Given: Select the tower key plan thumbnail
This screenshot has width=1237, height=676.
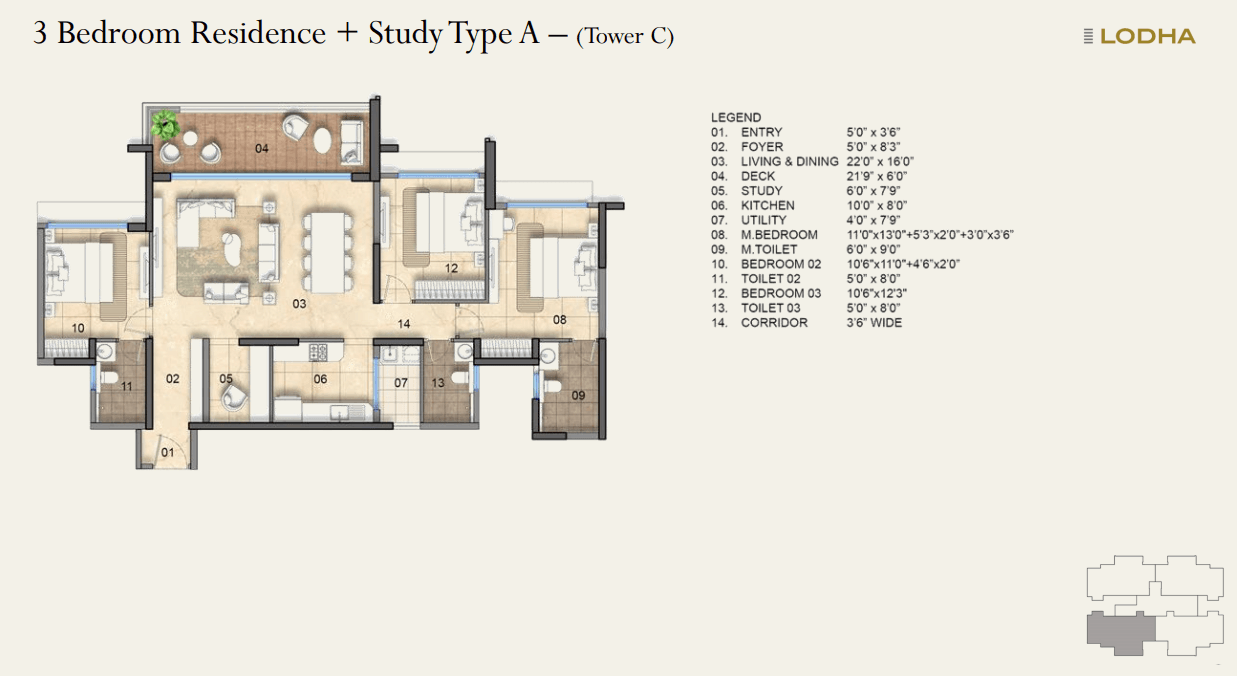Looking at the screenshot, I should point(1155,606).
